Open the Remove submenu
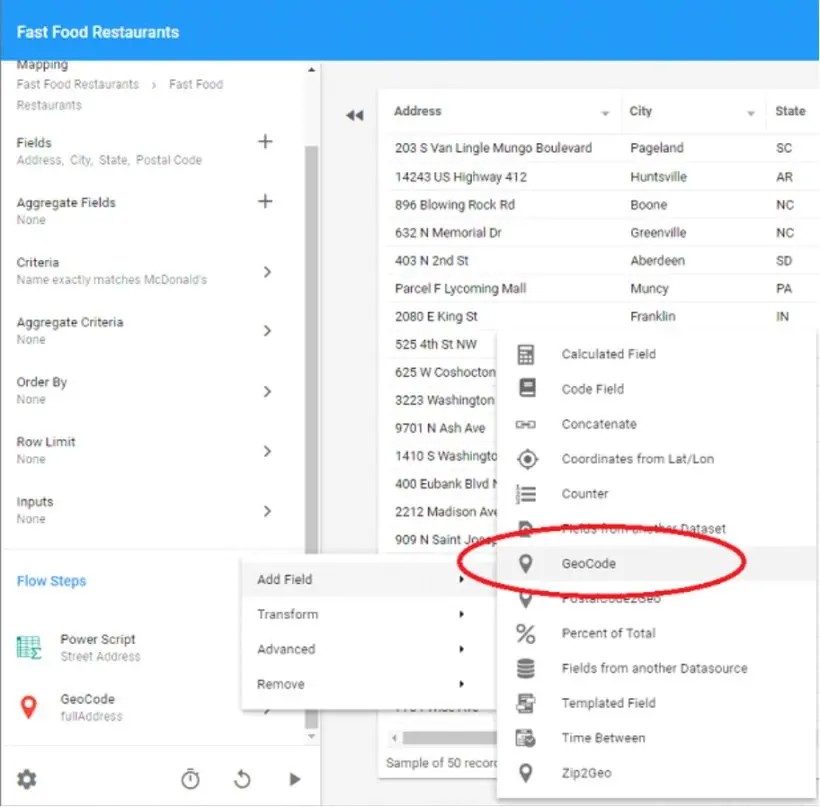Screen dimensions: 820x807 368,684
